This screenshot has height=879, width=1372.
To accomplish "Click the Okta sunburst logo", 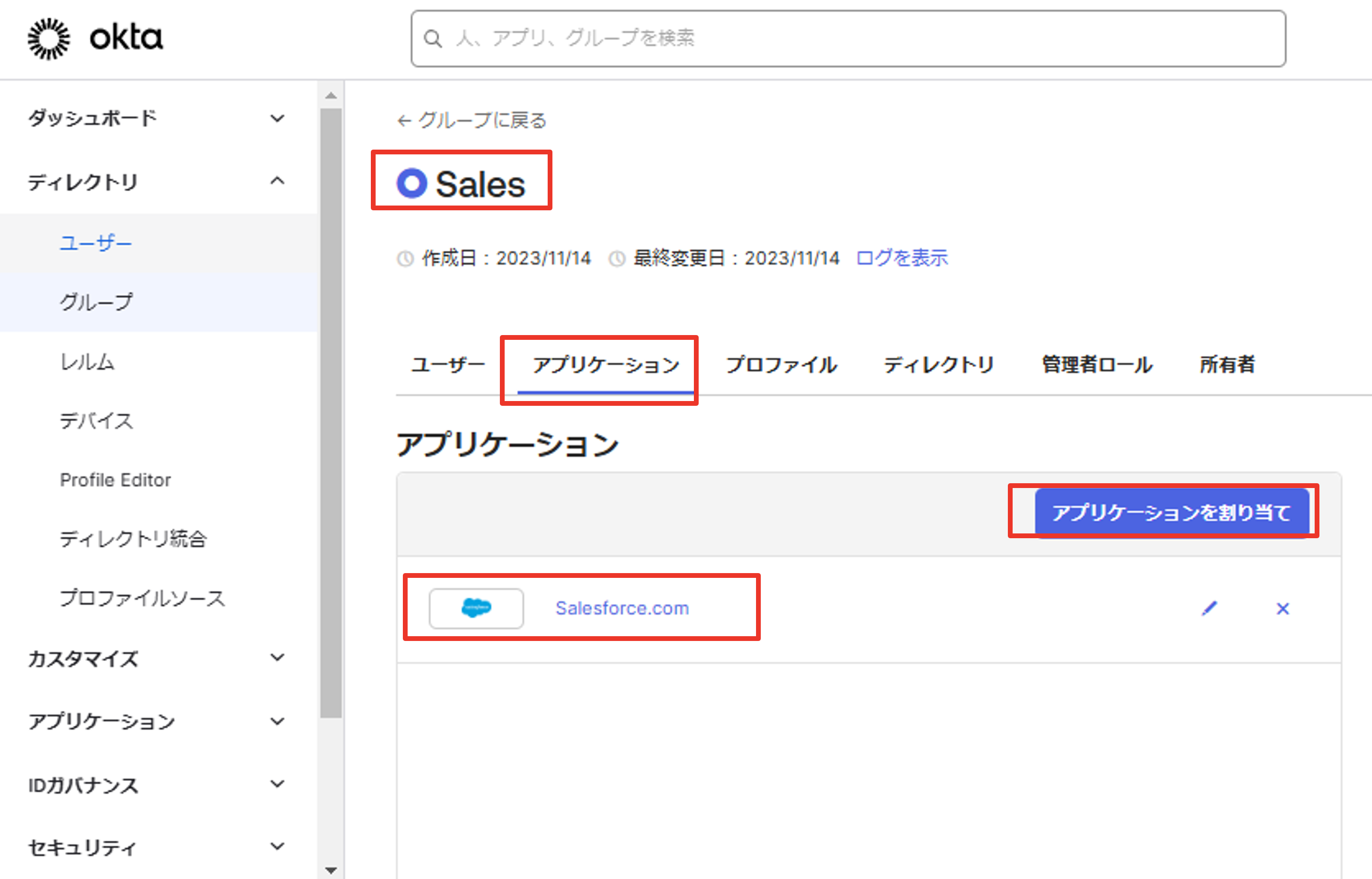I will pyautogui.click(x=49, y=39).
